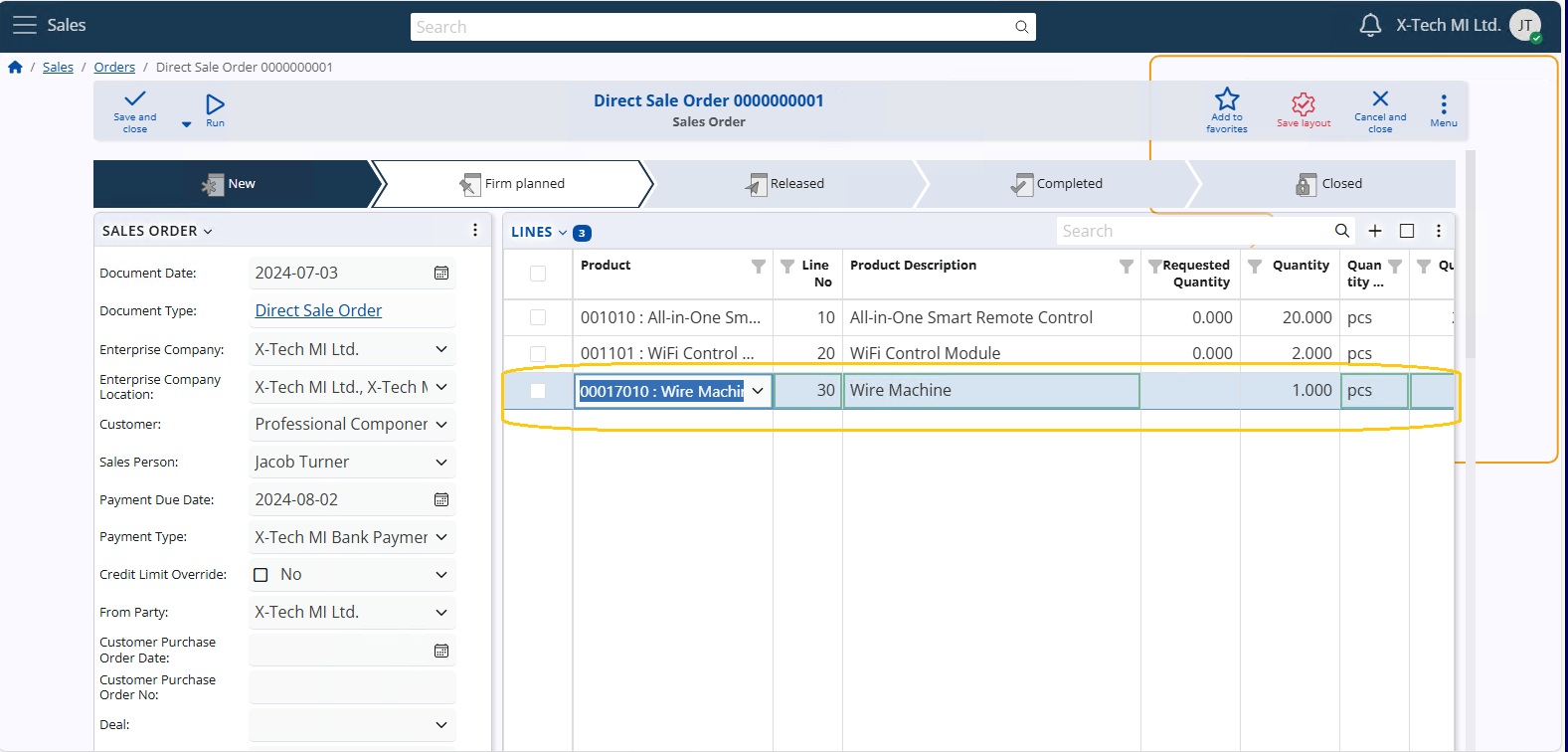Image resolution: width=1568 pixels, height=752 pixels.
Task: Open Orders breadcrumb link
Action: coord(114,67)
